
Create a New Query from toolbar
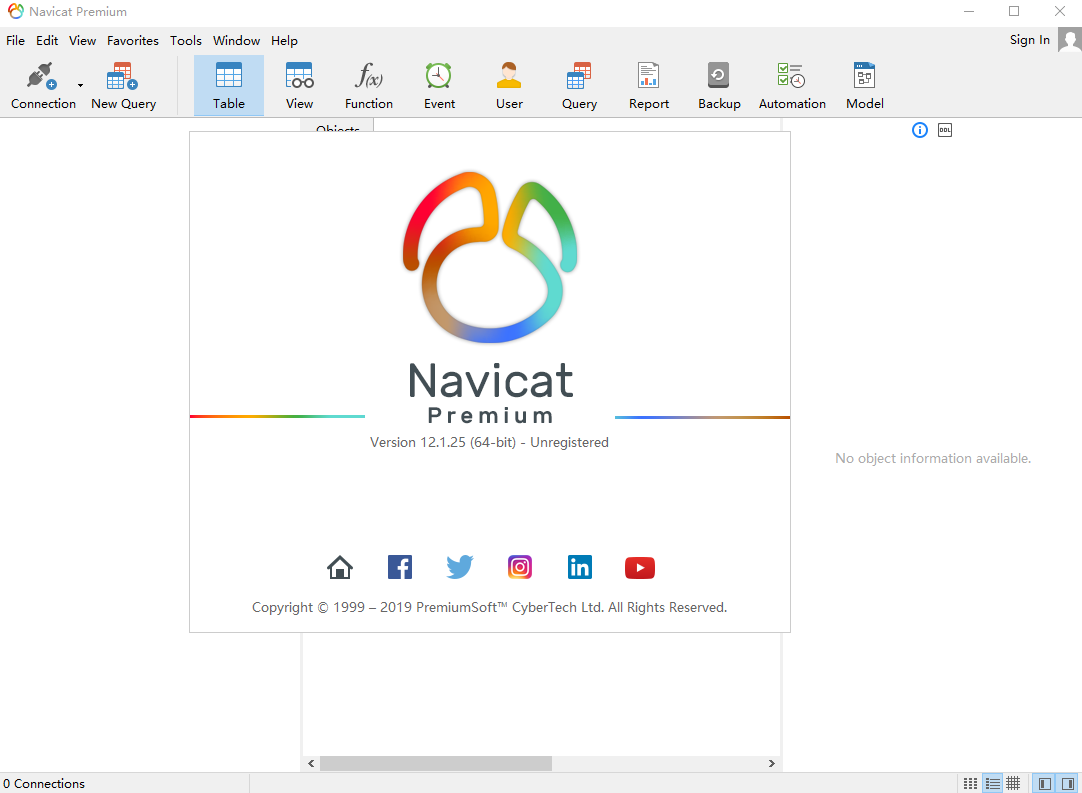[124, 86]
